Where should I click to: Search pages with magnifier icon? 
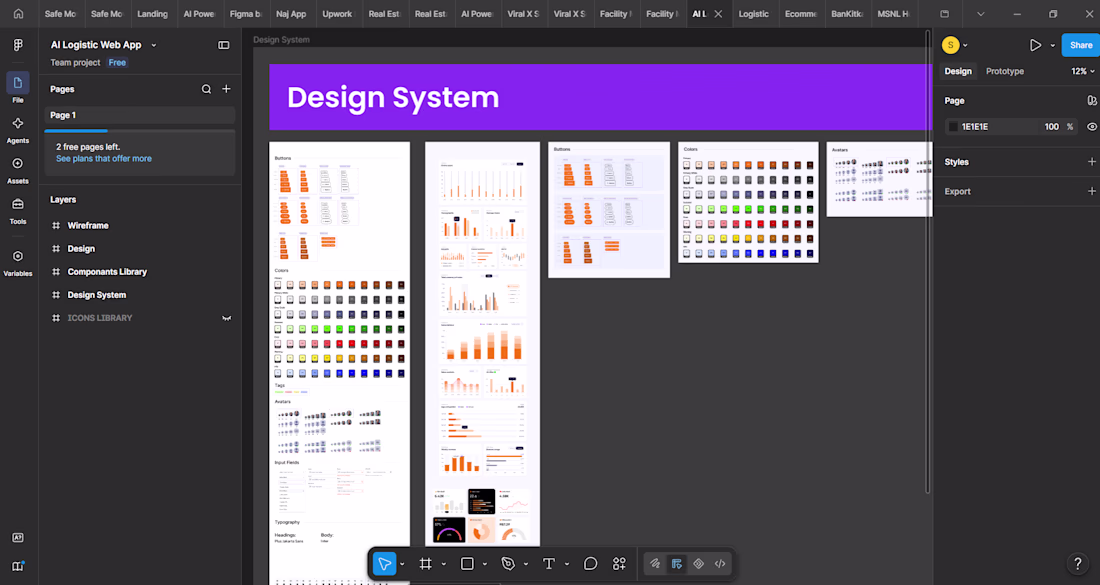pyautogui.click(x=206, y=89)
